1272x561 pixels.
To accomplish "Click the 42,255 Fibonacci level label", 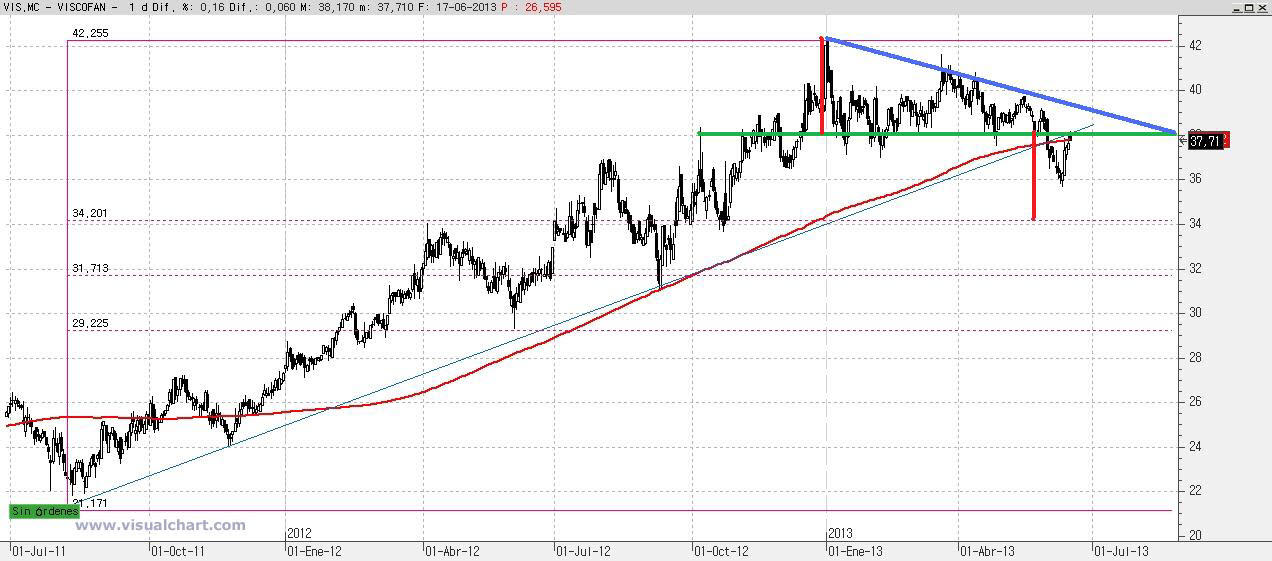I will [90, 33].
